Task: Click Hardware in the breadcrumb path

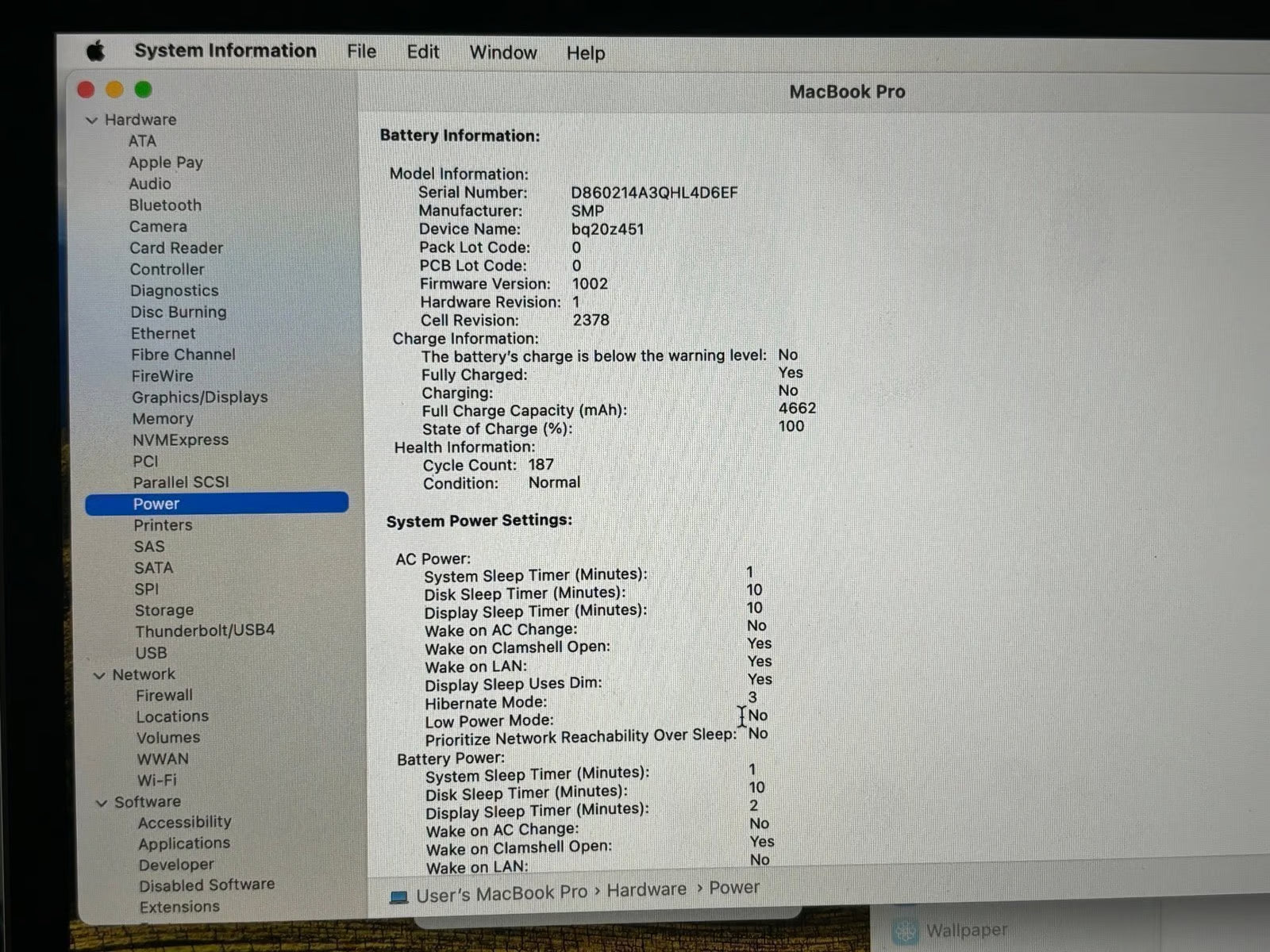Action: point(646,889)
